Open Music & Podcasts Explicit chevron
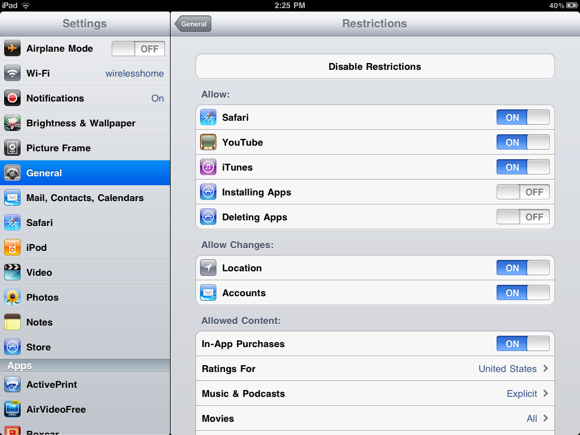This screenshot has width=580, height=435. pyautogui.click(x=546, y=393)
